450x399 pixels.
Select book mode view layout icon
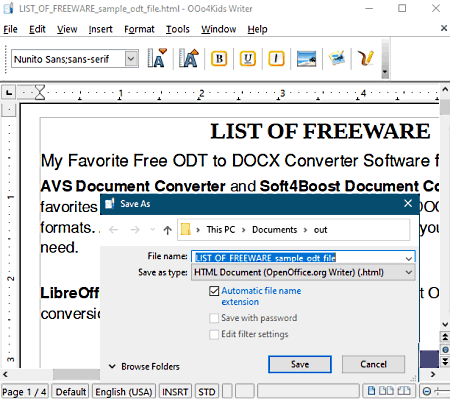[x=403, y=391]
